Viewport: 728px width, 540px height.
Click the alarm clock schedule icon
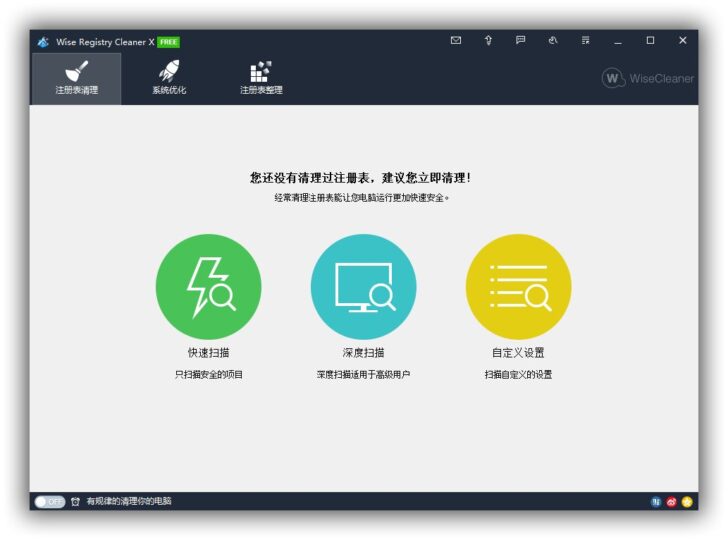click(x=75, y=501)
